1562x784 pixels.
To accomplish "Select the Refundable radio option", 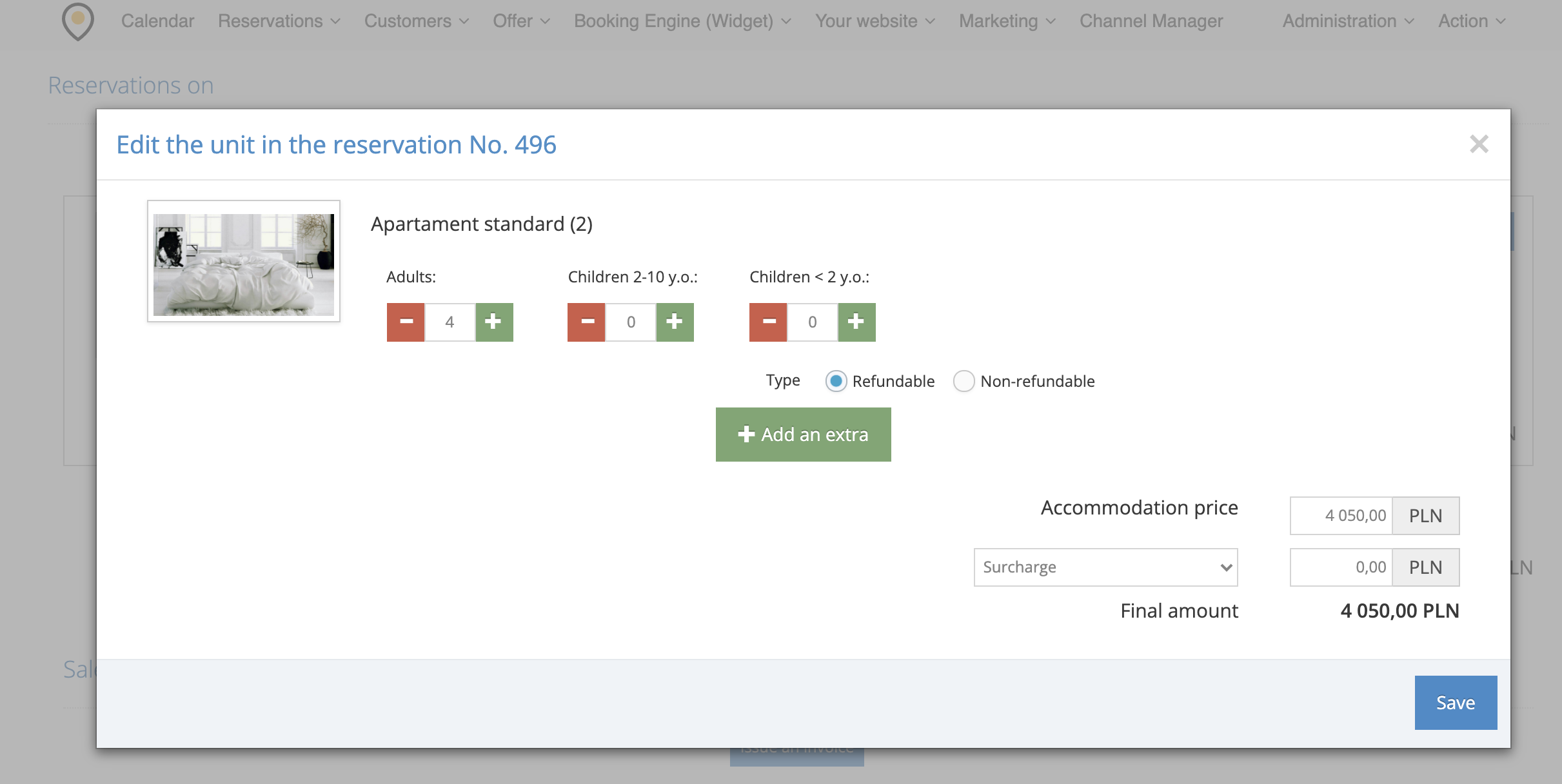I will click(836, 381).
